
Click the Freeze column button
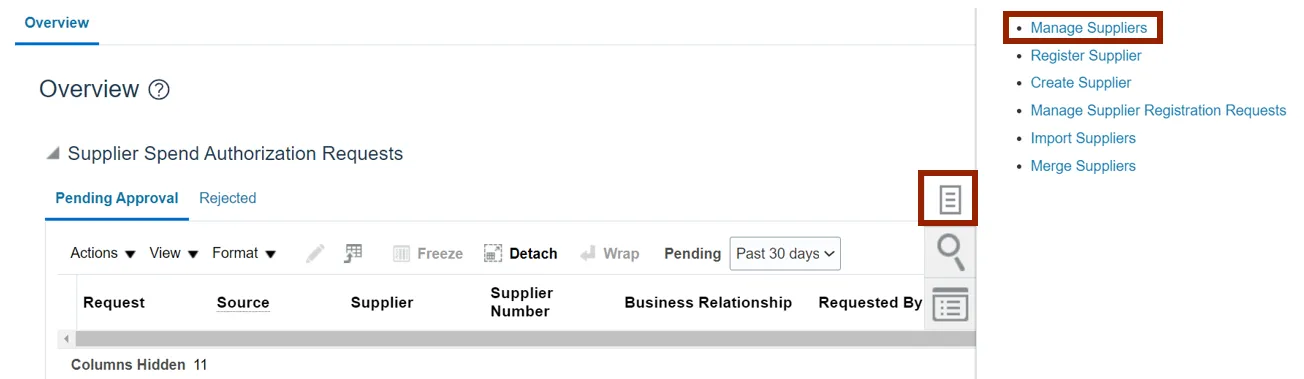(427, 254)
